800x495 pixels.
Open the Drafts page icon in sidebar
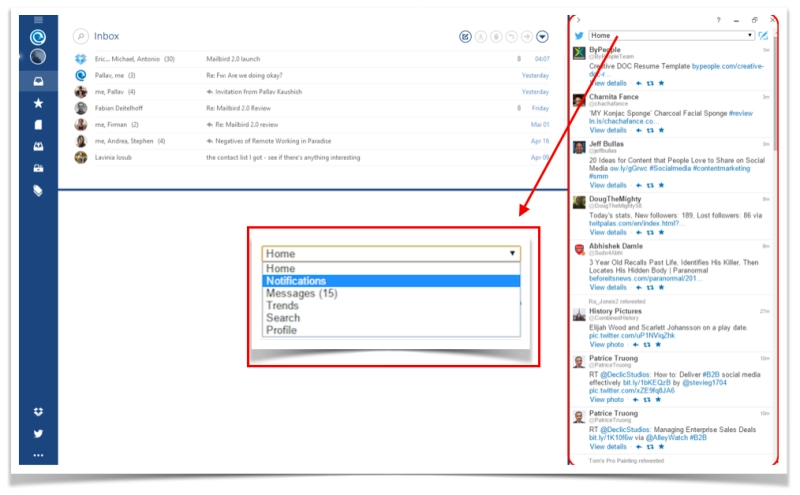coord(38,125)
